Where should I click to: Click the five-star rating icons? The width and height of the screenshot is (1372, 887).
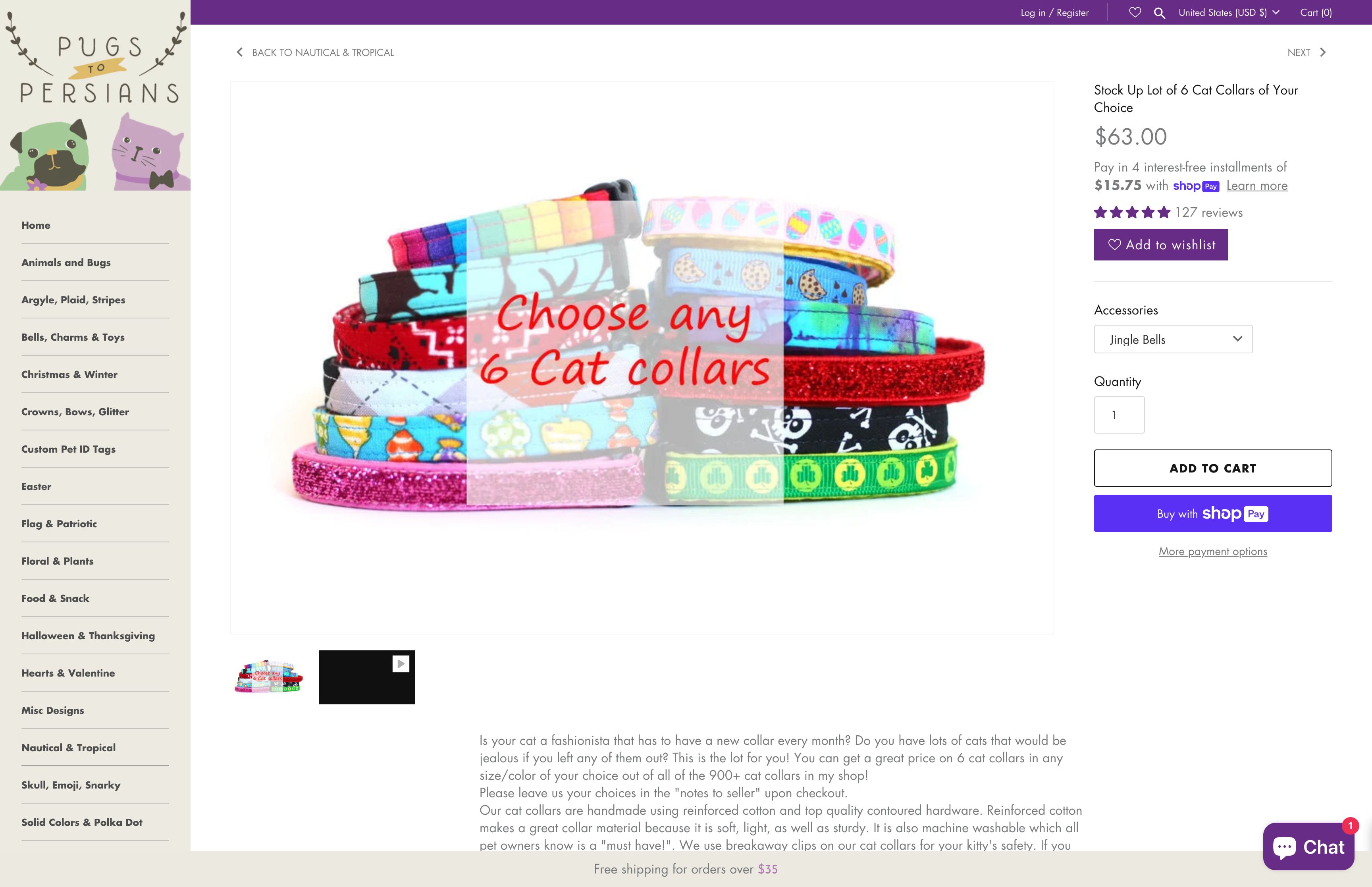coord(1132,212)
